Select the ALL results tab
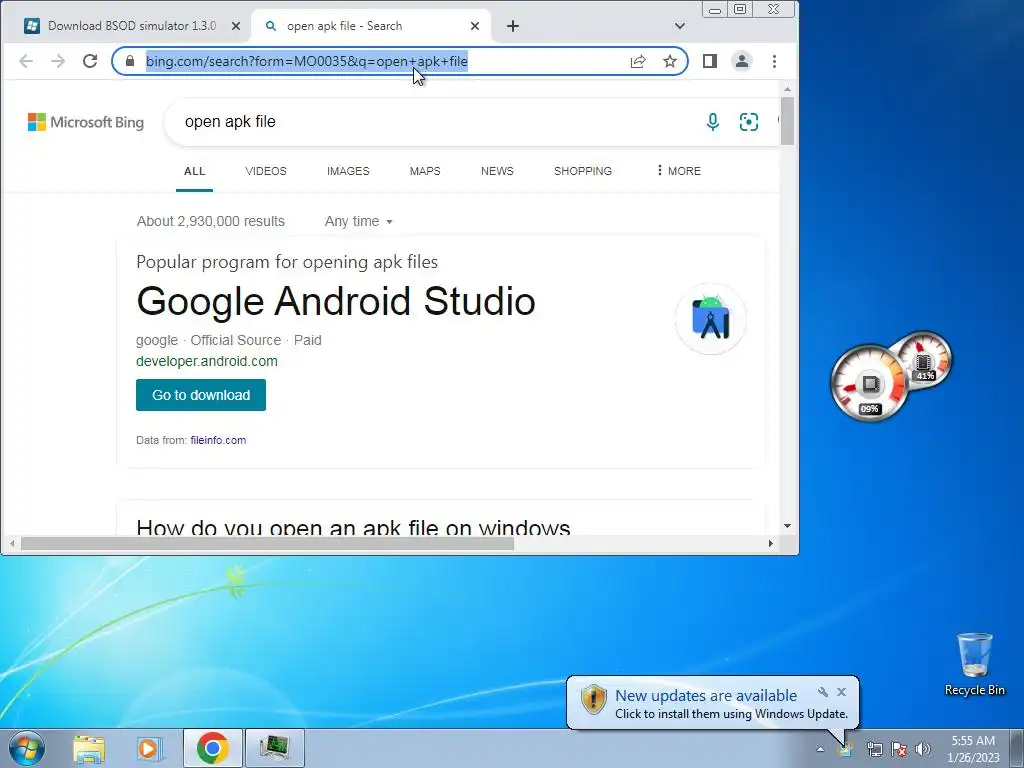1024x768 pixels. [x=195, y=171]
